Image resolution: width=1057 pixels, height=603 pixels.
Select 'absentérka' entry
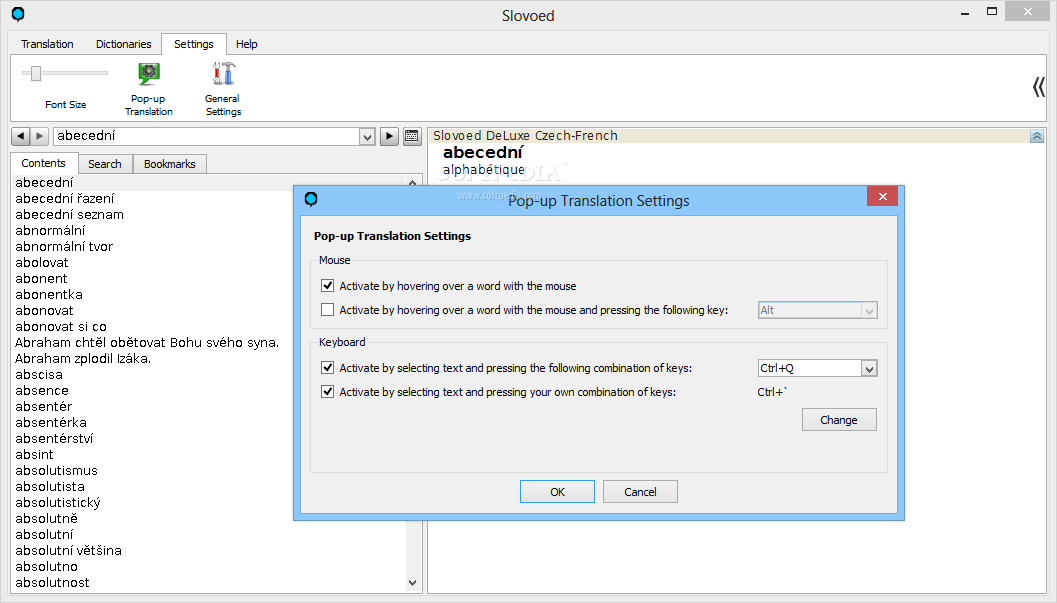51,422
